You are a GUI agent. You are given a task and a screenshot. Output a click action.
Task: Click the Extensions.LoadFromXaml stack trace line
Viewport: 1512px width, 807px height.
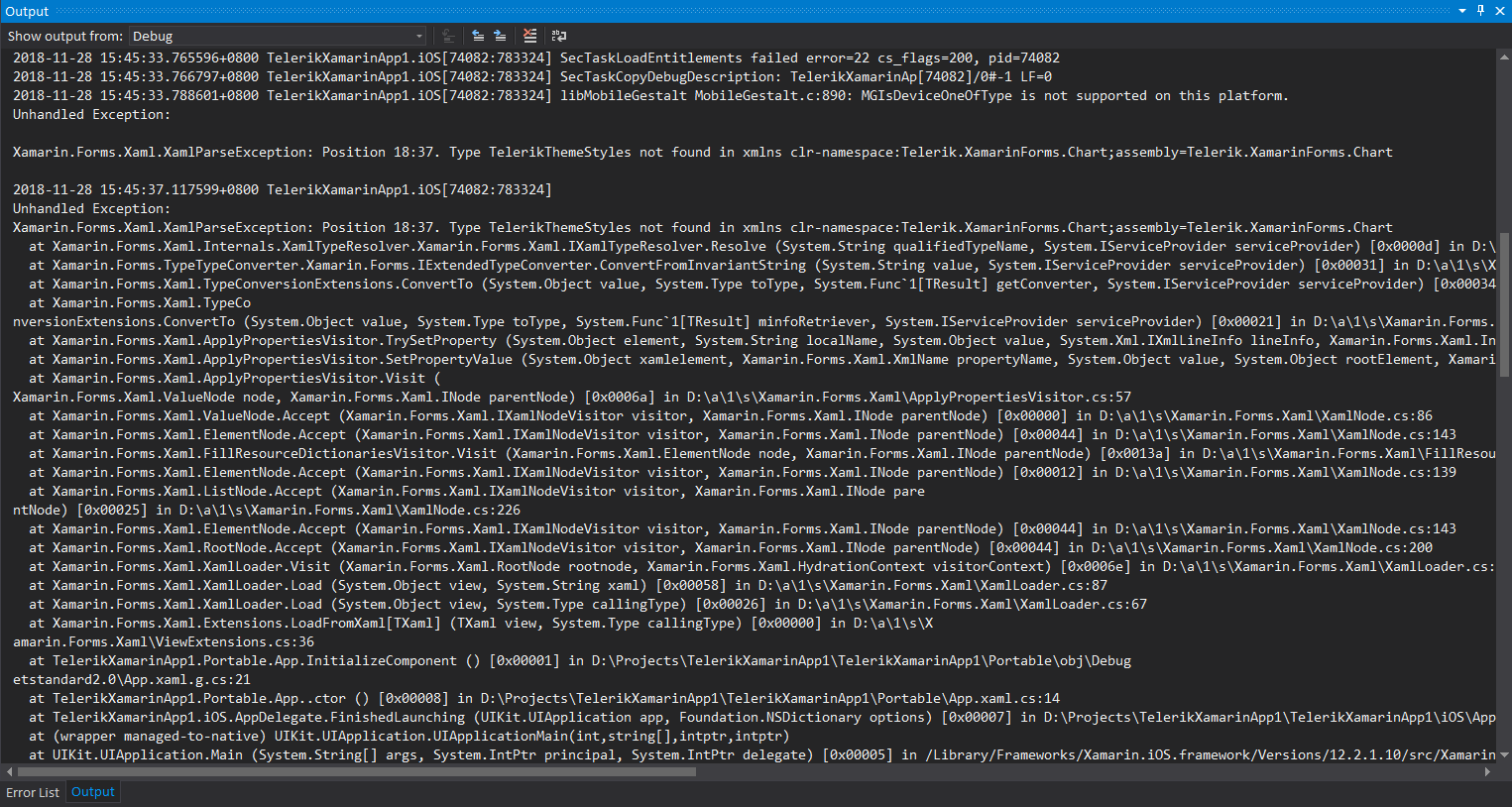[x=481, y=623]
